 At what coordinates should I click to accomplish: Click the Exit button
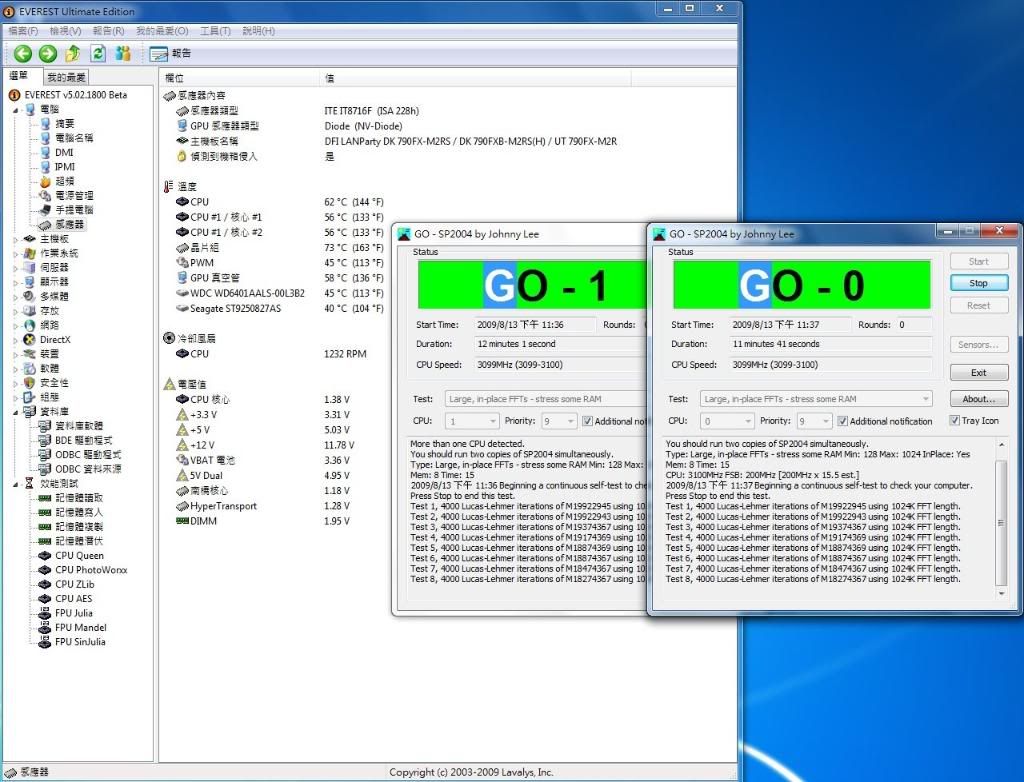click(978, 372)
